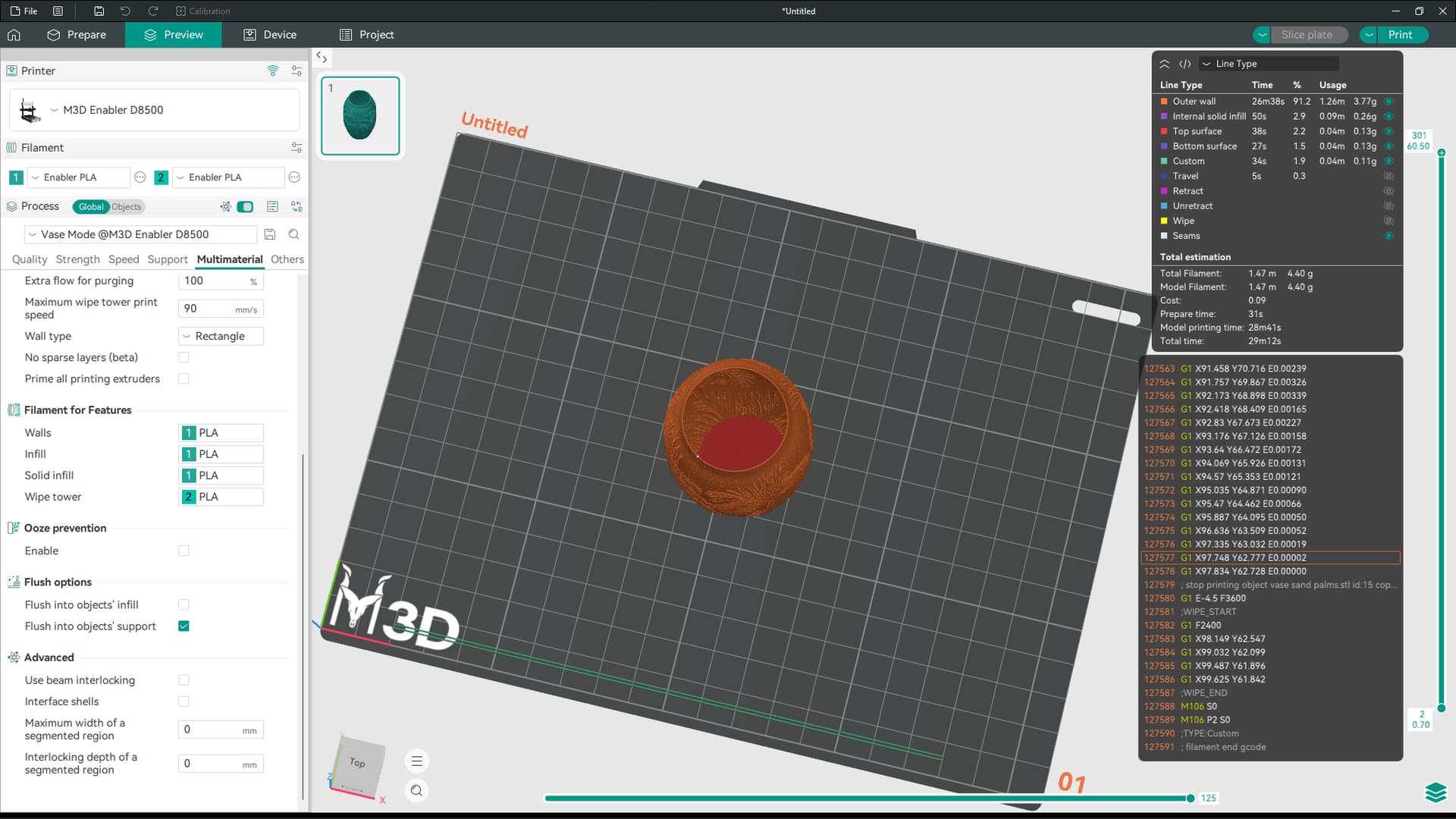
Task: Click the zoom magnifier icon in viewport
Action: (416, 791)
